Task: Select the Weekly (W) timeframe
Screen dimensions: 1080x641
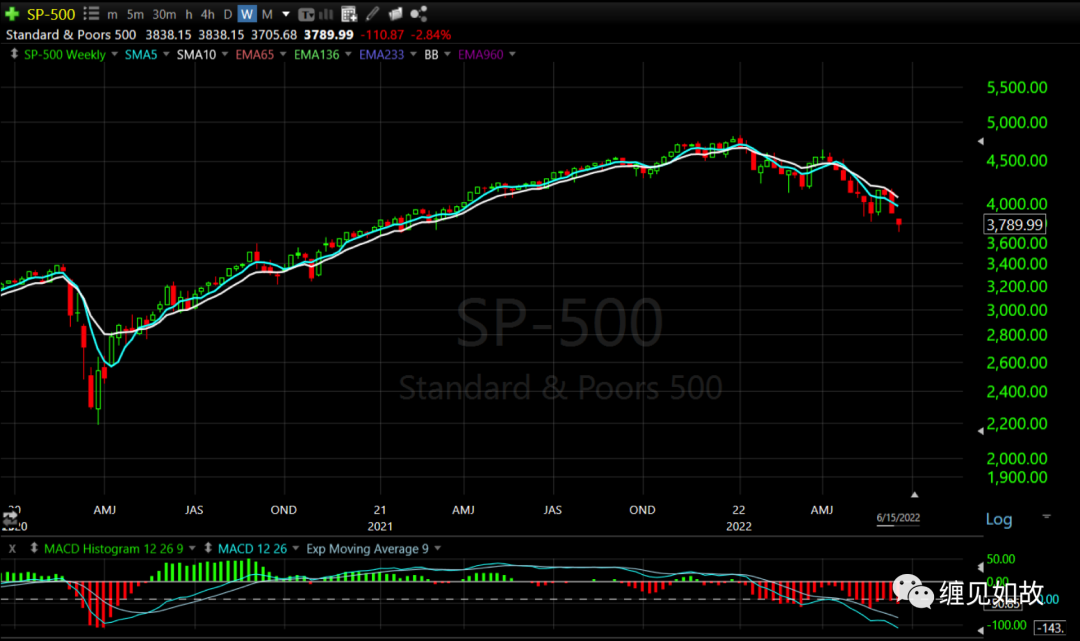Action: tap(247, 14)
